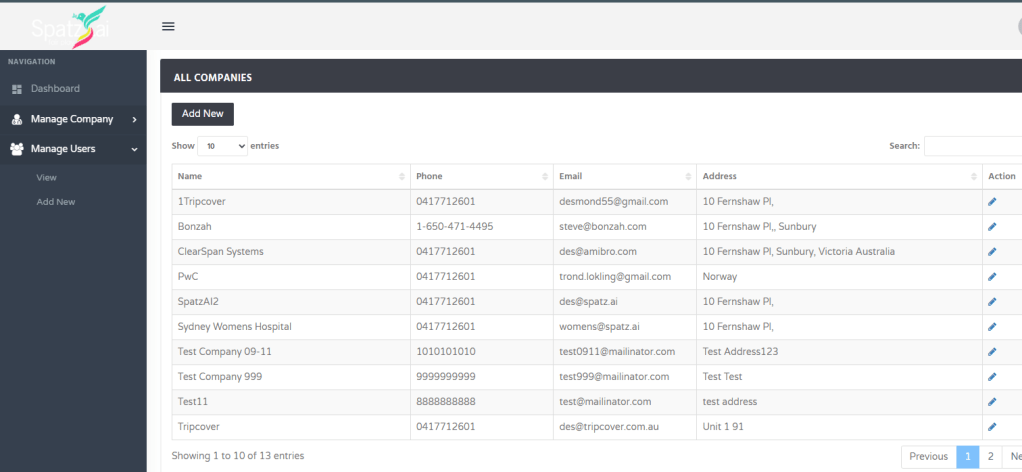Click the Spatz.ai logo
The image size is (1022, 472).
click(68, 26)
